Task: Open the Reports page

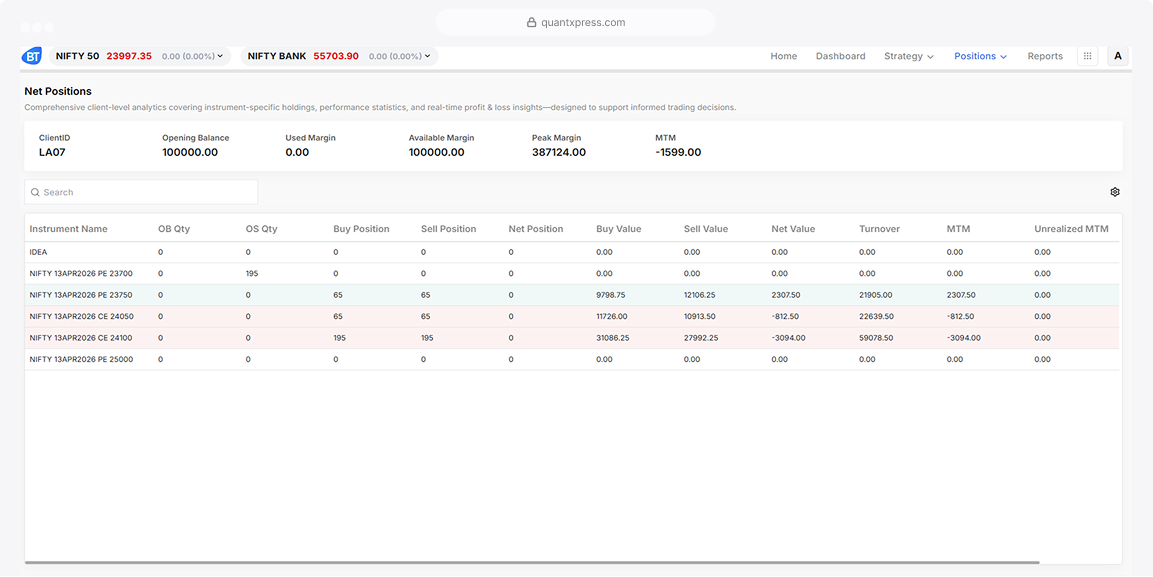Action: [1045, 56]
